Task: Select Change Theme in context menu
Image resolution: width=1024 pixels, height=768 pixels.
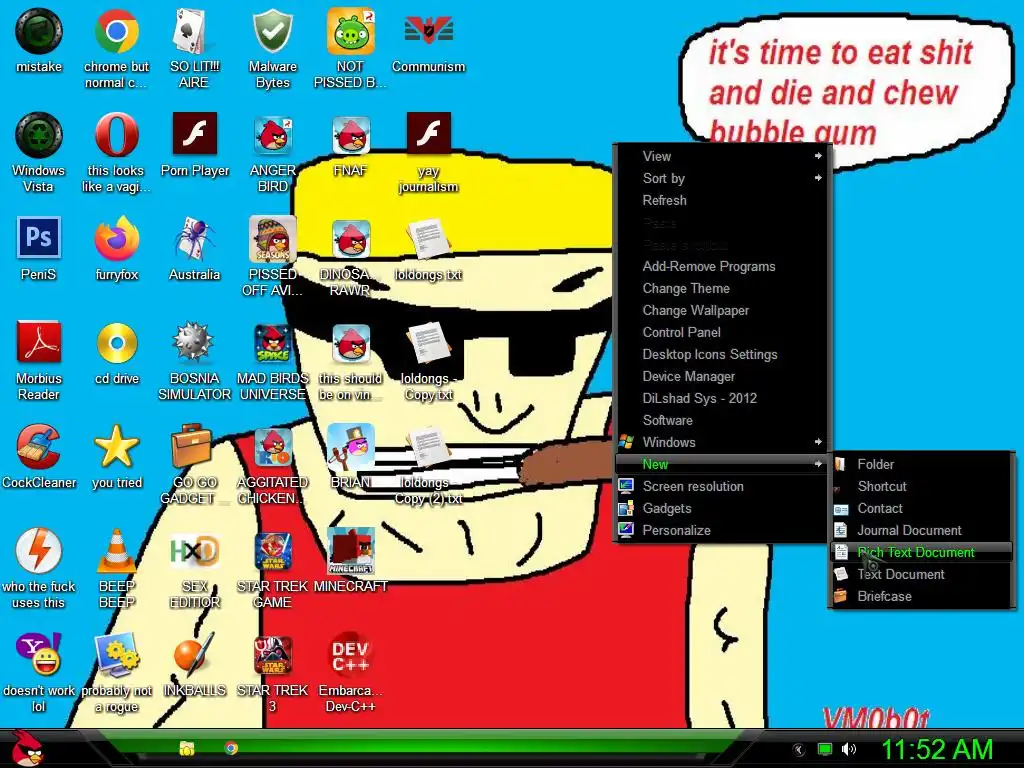Action: click(x=722, y=289)
